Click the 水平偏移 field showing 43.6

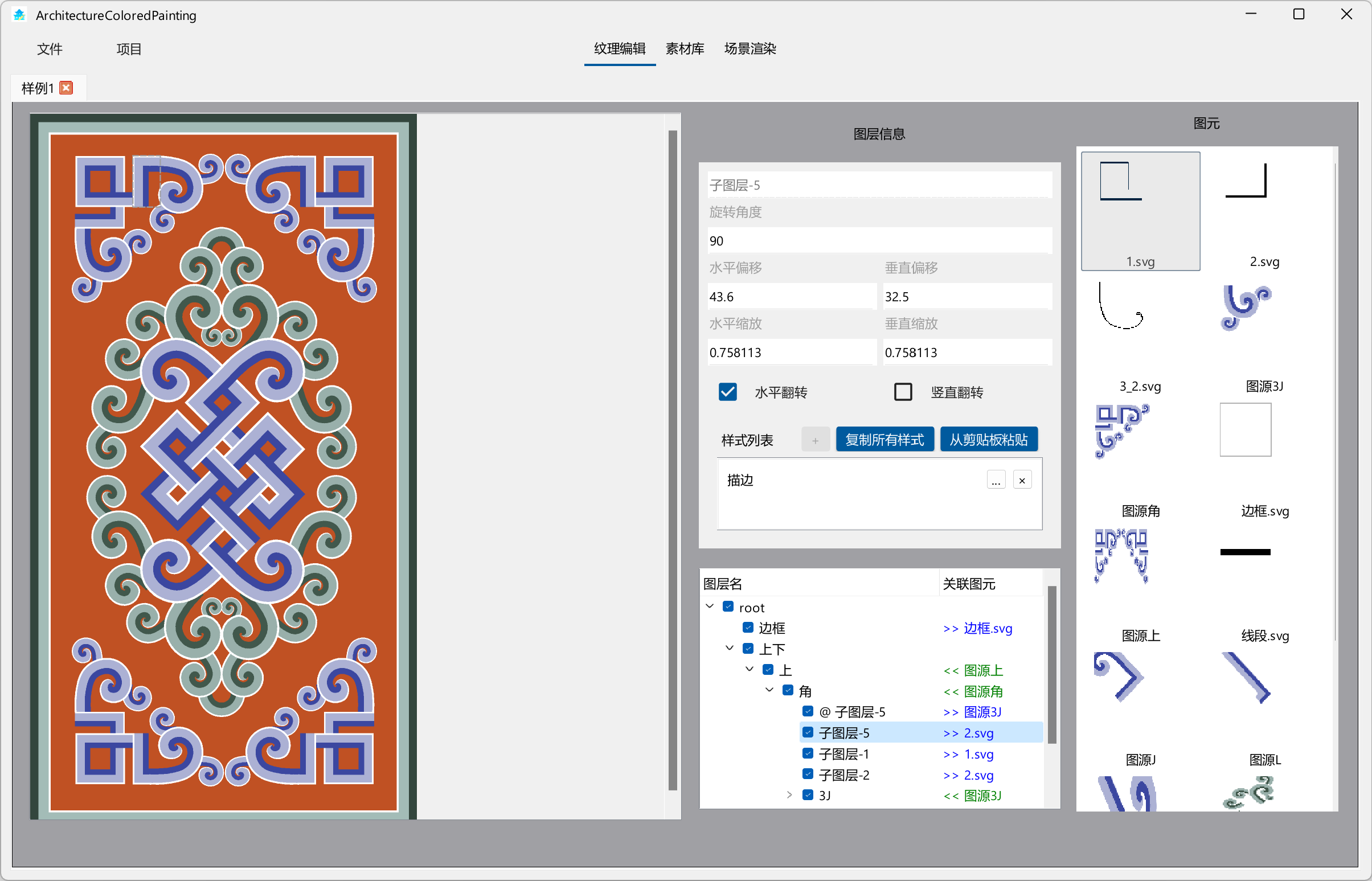pyautogui.click(x=792, y=296)
